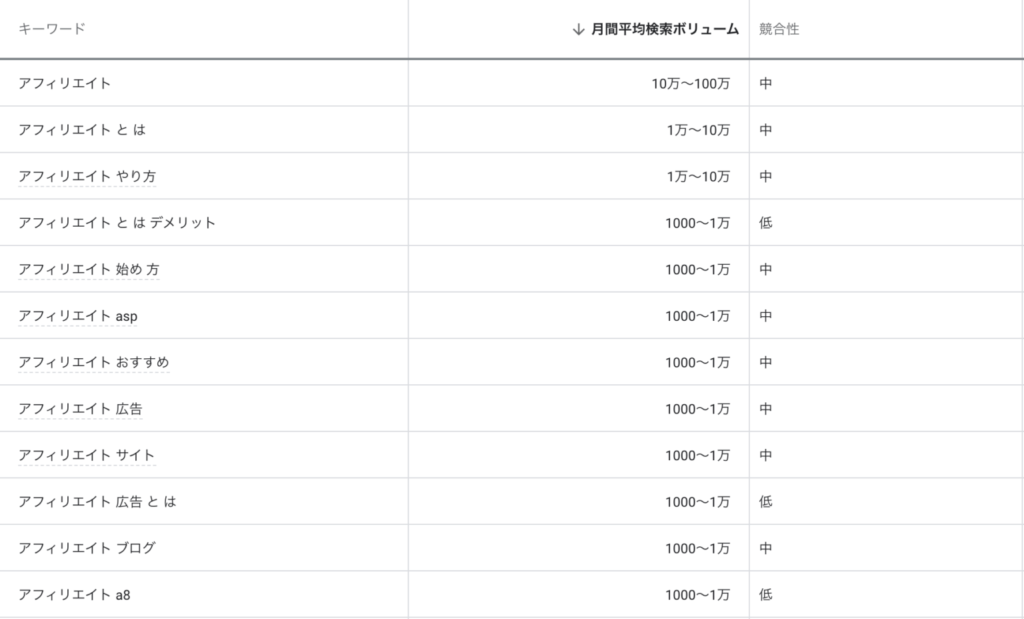Click keyword アフィリエイト a8
Screen dimensions: 1024x619
coord(74,595)
